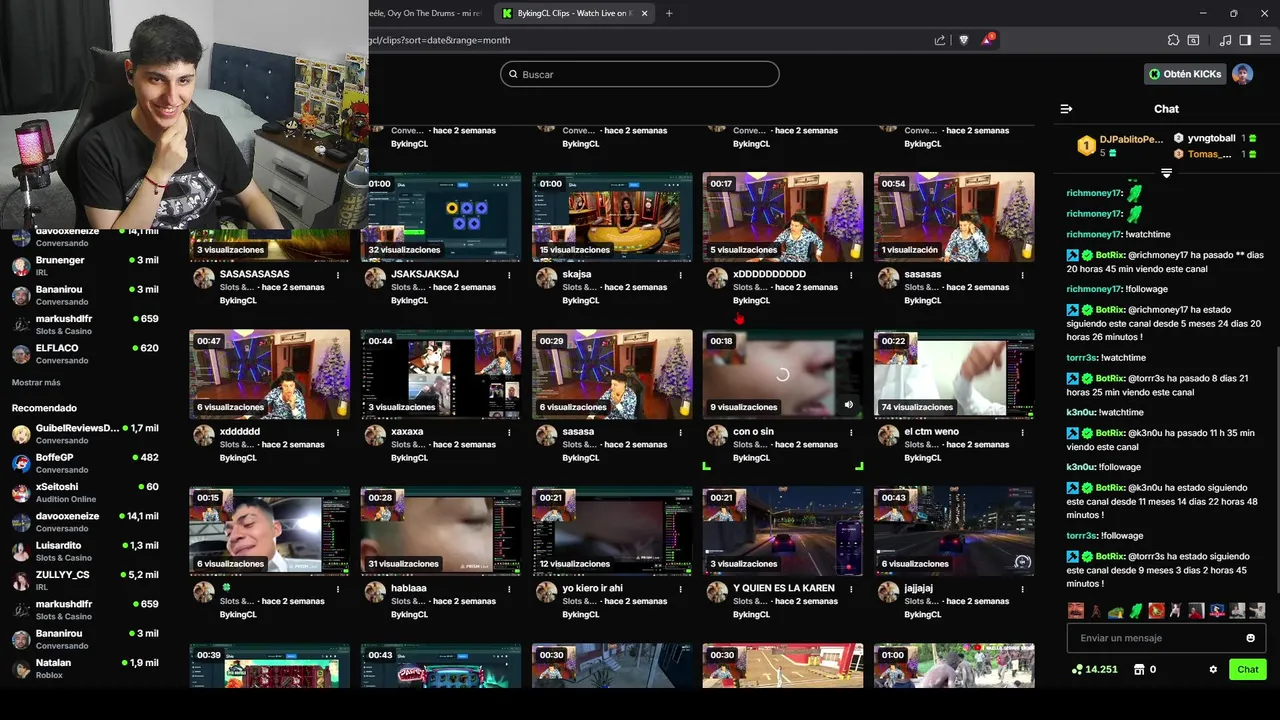Play the JSAKSJAKSAJ clip thumbnail
1280x720 pixels.
point(441,217)
